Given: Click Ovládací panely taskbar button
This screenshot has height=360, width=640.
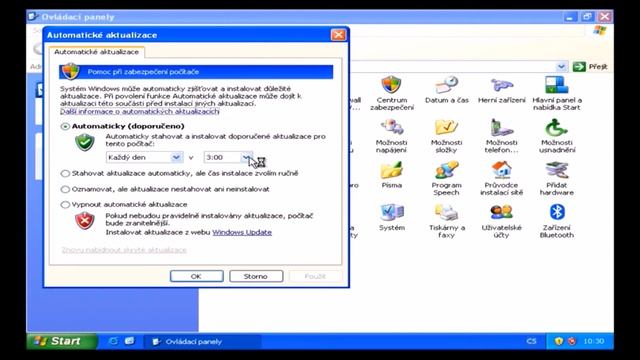Looking at the screenshot, I should 202,342.
